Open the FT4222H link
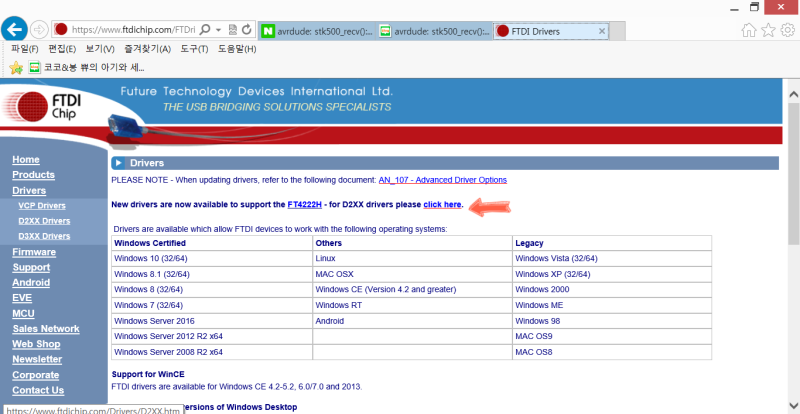 pyautogui.click(x=305, y=205)
